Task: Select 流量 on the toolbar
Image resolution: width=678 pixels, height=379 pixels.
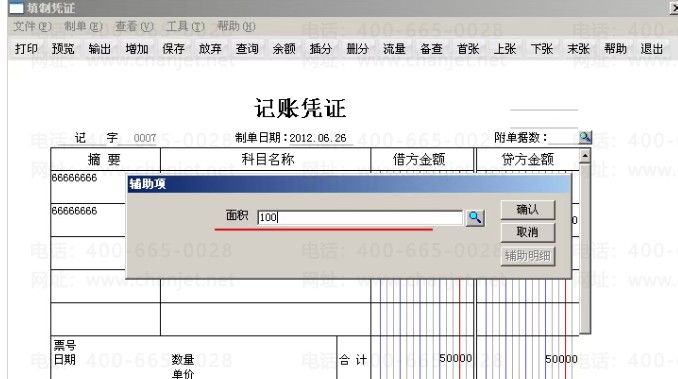Action: point(394,49)
